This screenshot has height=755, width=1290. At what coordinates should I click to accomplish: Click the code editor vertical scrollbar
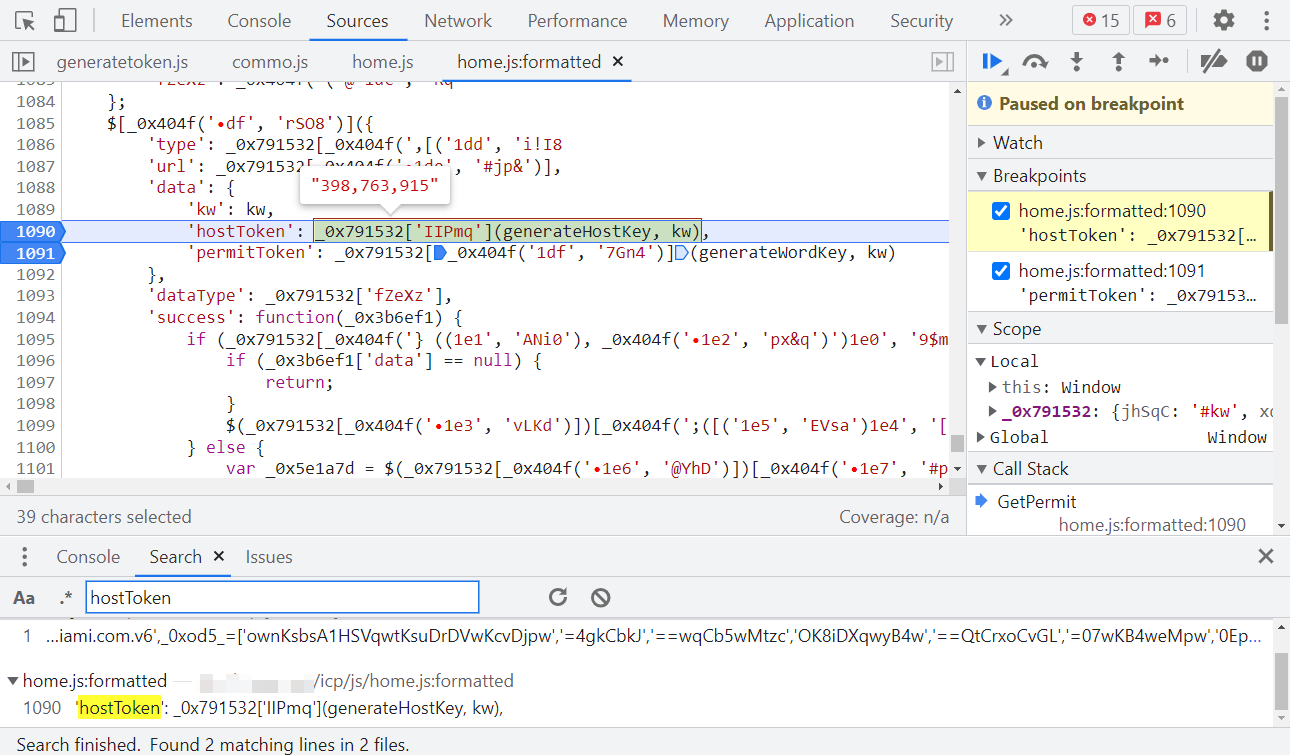click(957, 443)
